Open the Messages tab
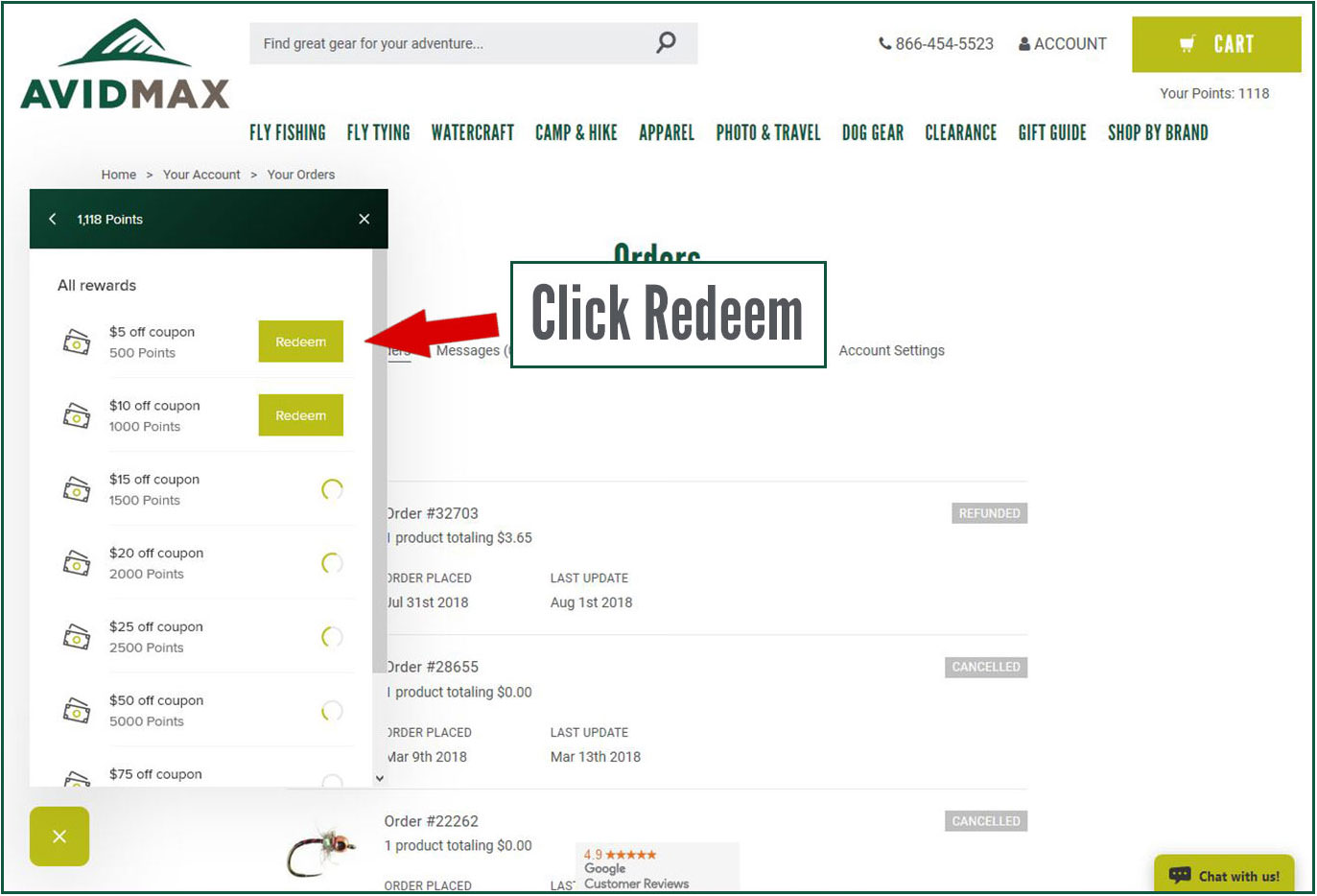The image size is (1317, 896). [x=472, y=350]
